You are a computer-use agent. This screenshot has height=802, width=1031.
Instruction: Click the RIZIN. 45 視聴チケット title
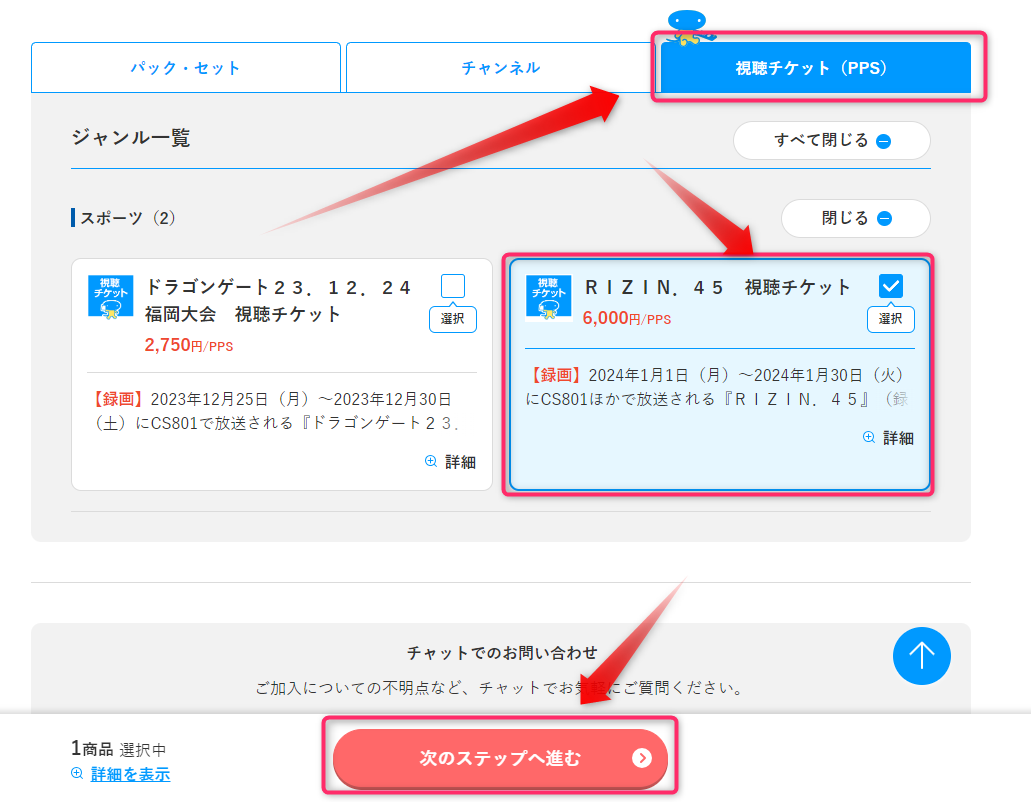717,287
